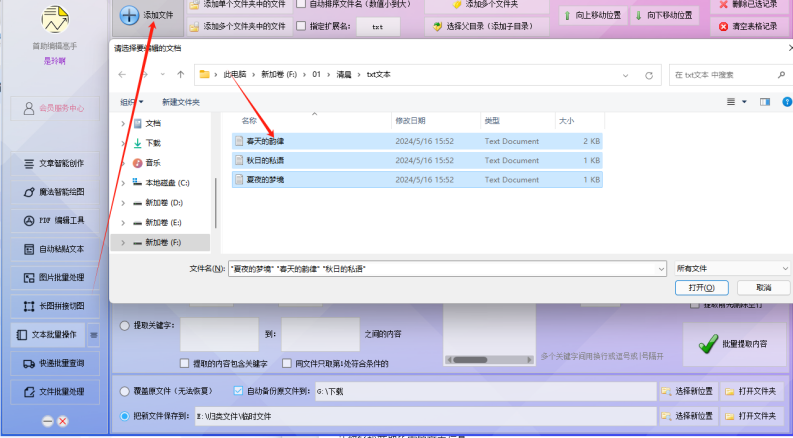Select 音乐 in navigation pane
793x438 pixels.
click(x=153, y=163)
